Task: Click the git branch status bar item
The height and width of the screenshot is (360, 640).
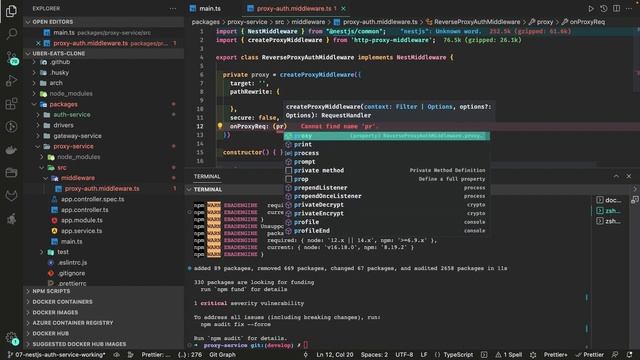Action: click(56, 355)
